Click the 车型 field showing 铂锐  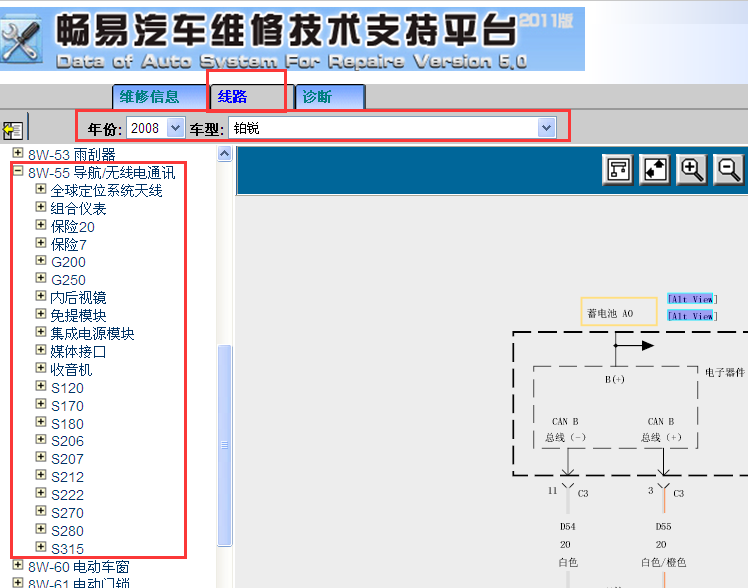[392, 128]
